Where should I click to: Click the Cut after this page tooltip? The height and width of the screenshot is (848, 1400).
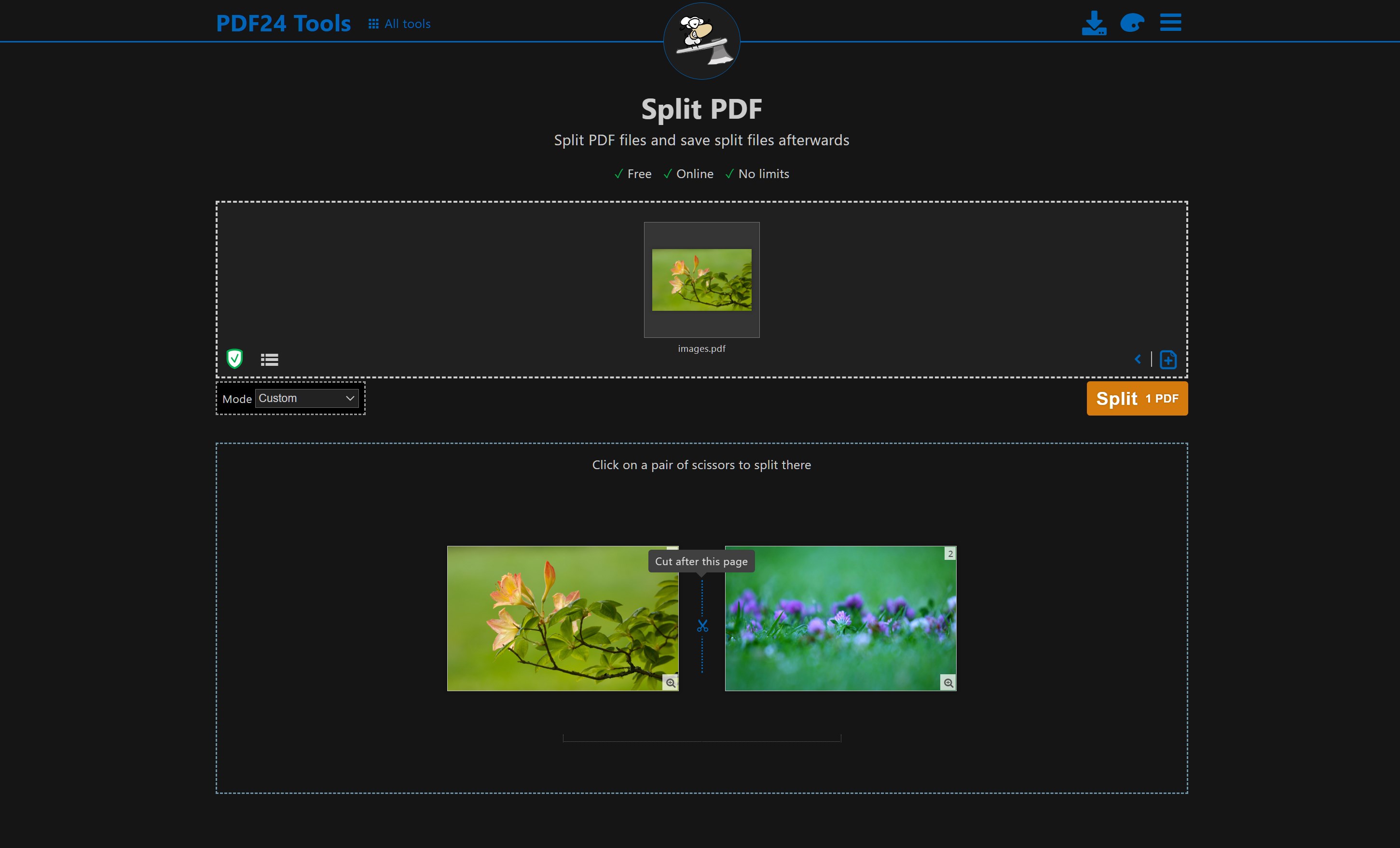[x=701, y=561]
